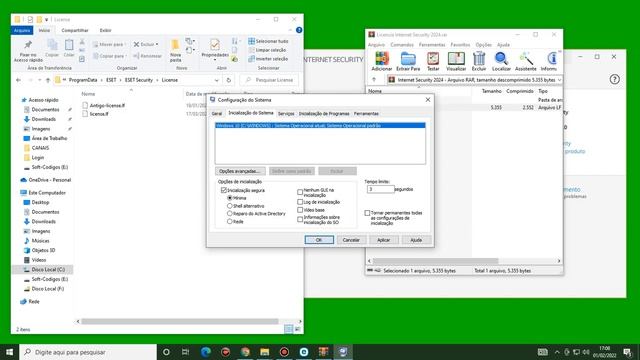The image size is (640, 360).
Task: Open Inicialização de Programas tab
Action: tap(324, 113)
